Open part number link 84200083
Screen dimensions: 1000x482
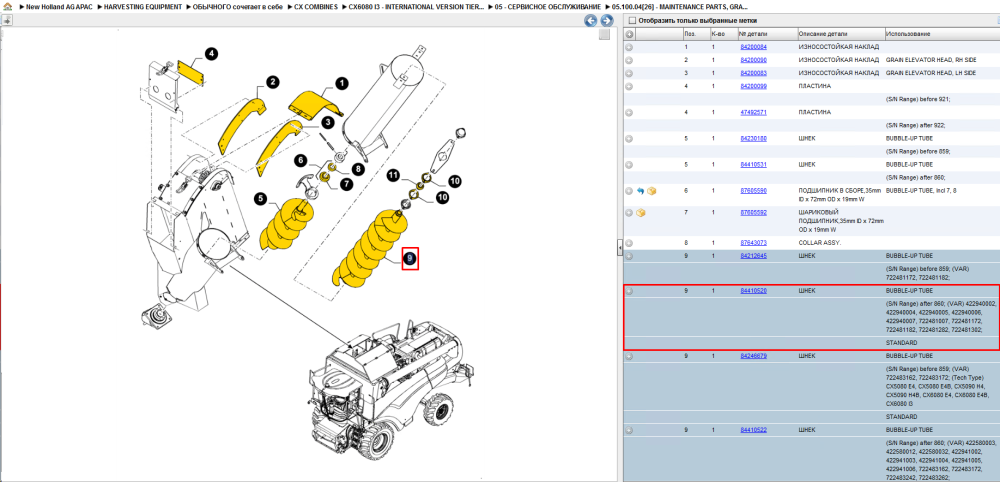[x=753, y=73]
